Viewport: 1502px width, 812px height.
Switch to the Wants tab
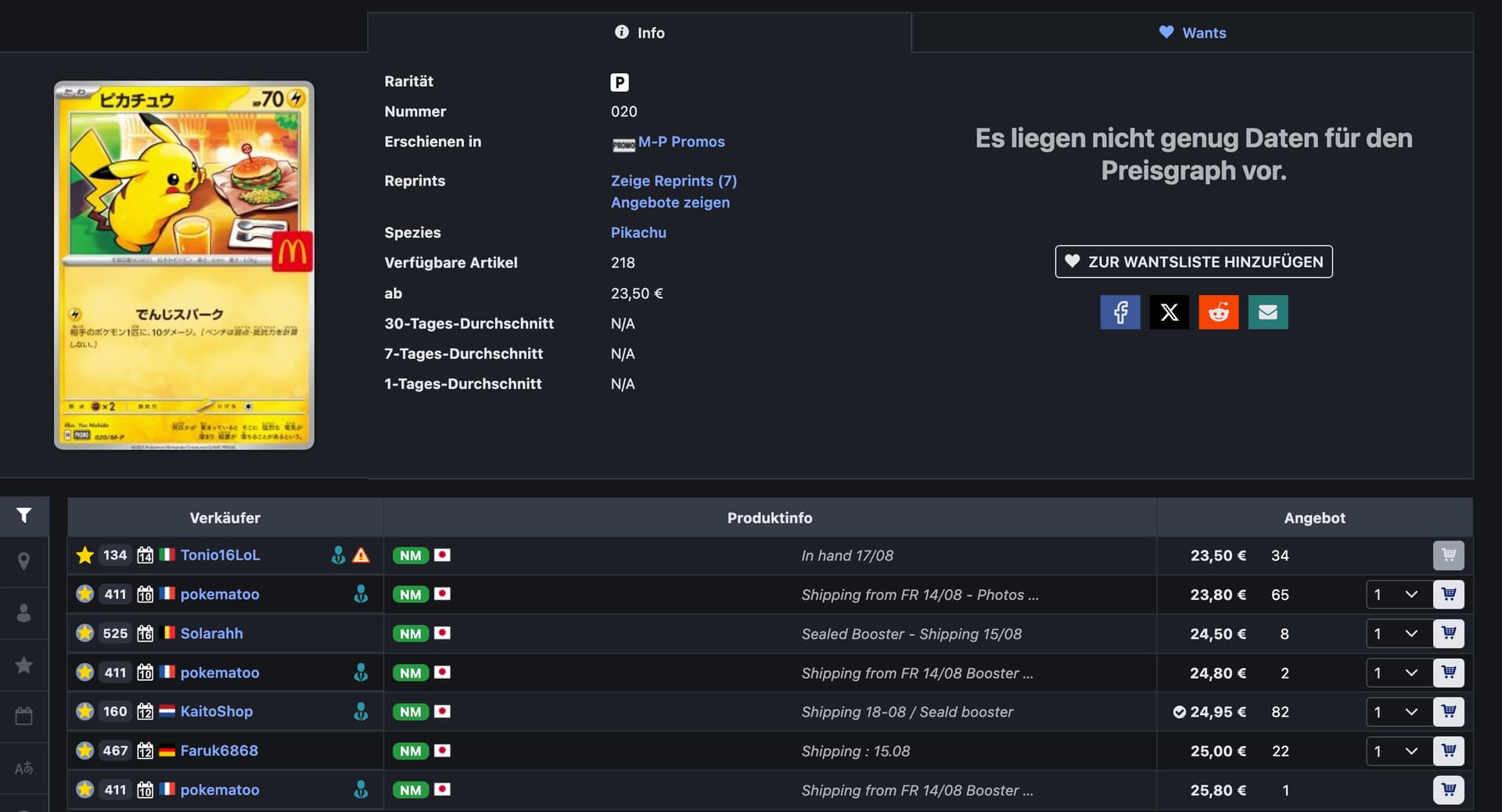(x=1192, y=33)
